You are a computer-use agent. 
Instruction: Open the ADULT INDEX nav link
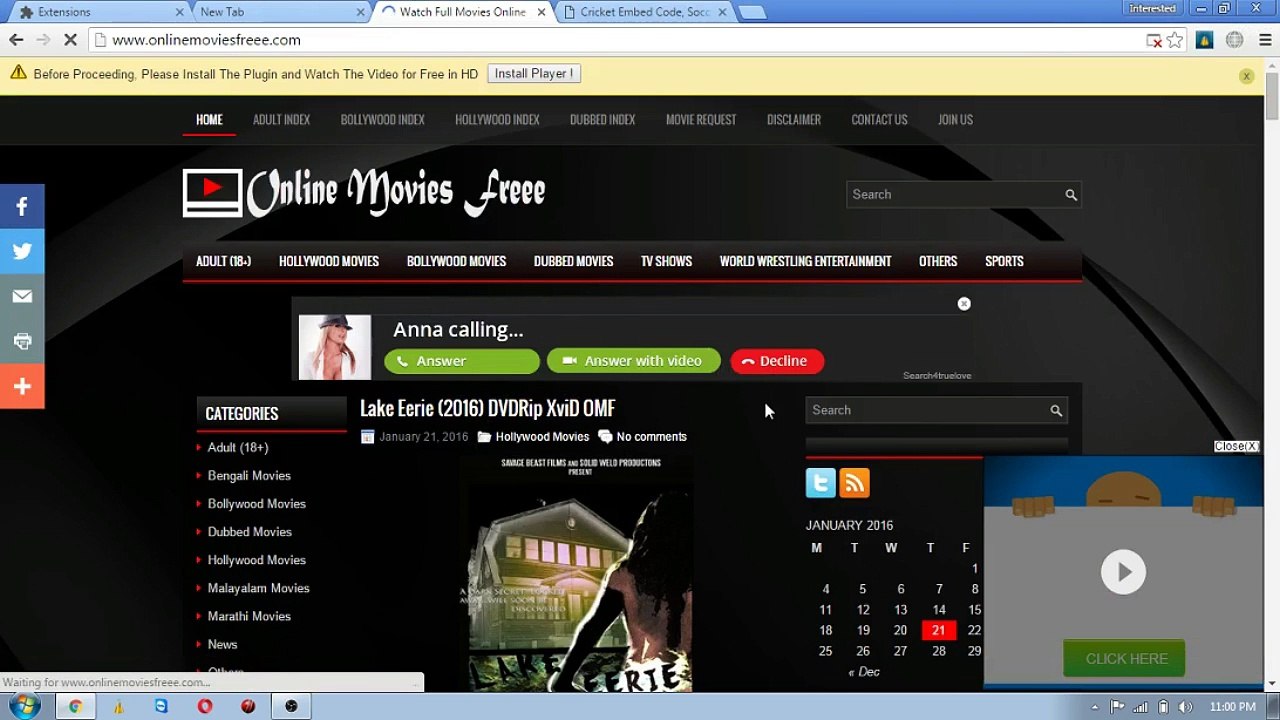(281, 119)
